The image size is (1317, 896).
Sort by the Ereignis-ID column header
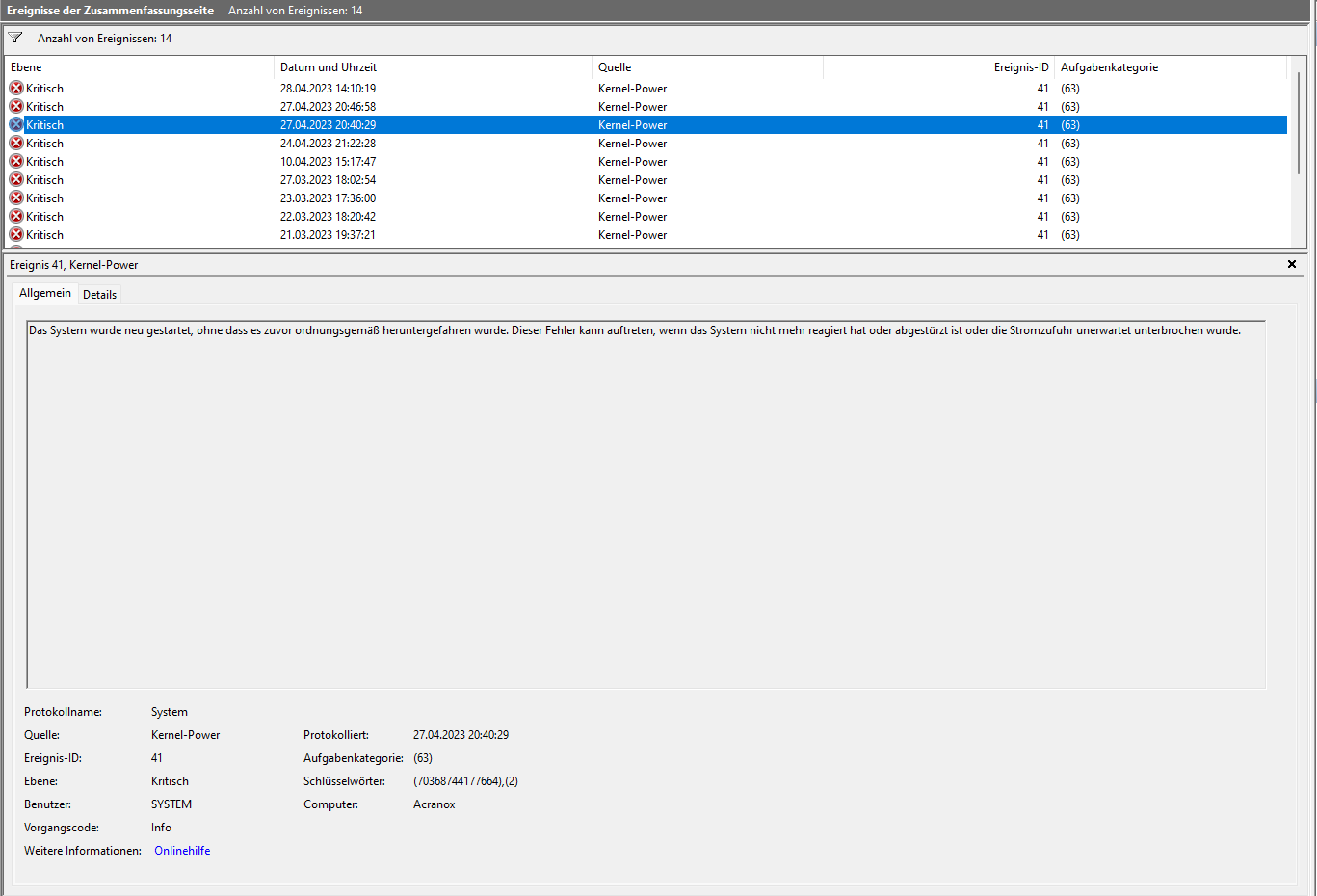pos(938,67)
